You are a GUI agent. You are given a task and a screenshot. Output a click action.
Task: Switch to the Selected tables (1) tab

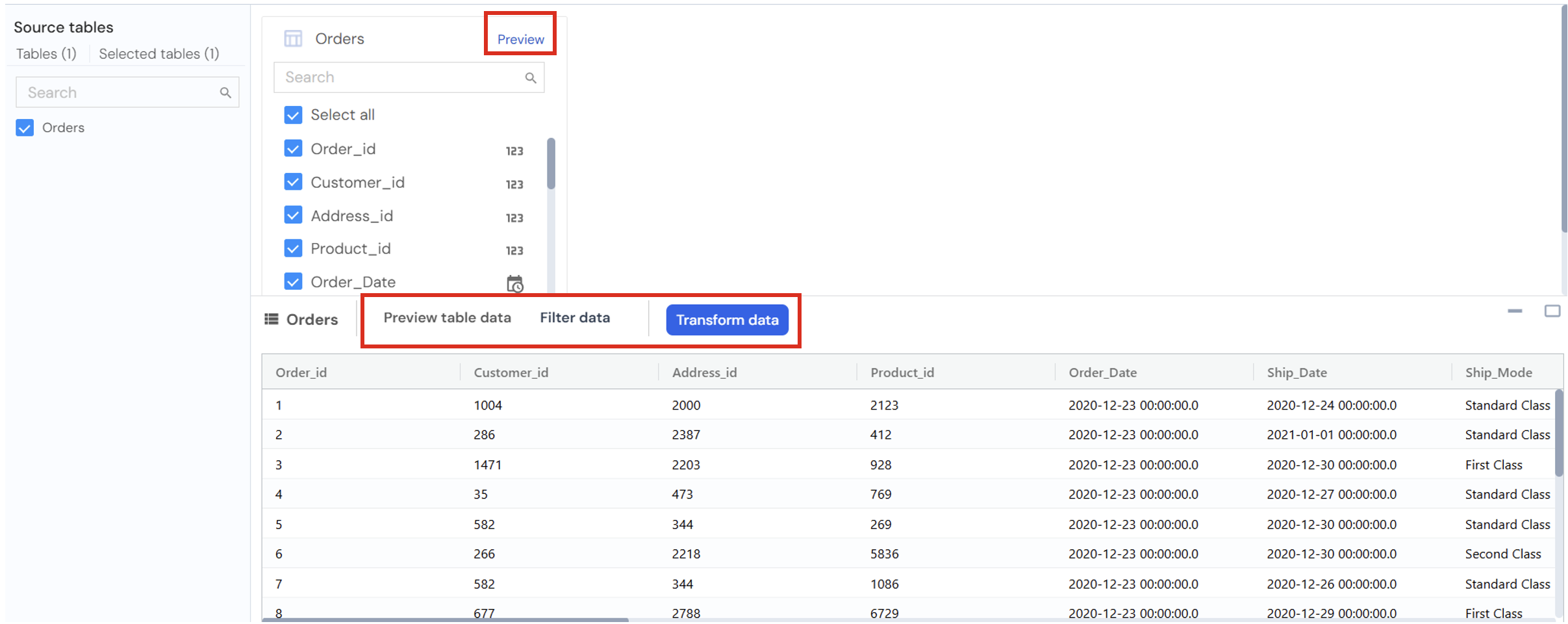[x=158, y=54]
